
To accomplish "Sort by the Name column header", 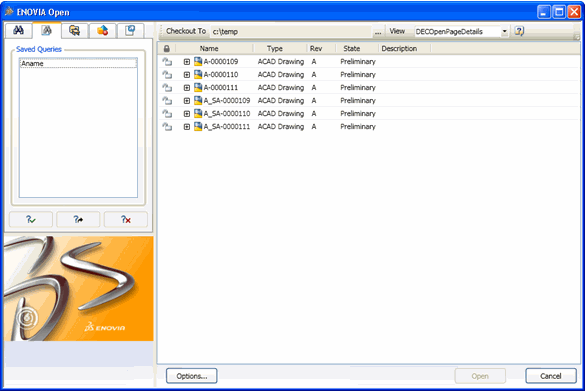I will click(x=209, y=49).
